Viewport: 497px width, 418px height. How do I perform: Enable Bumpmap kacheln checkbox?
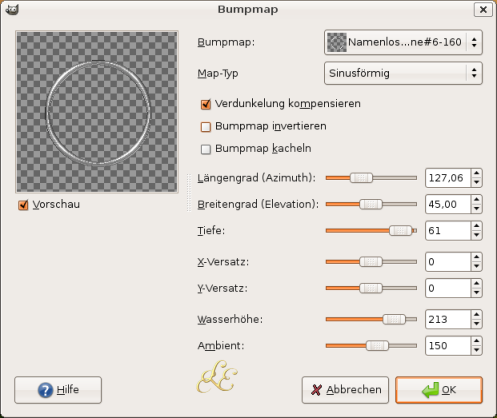206,149
